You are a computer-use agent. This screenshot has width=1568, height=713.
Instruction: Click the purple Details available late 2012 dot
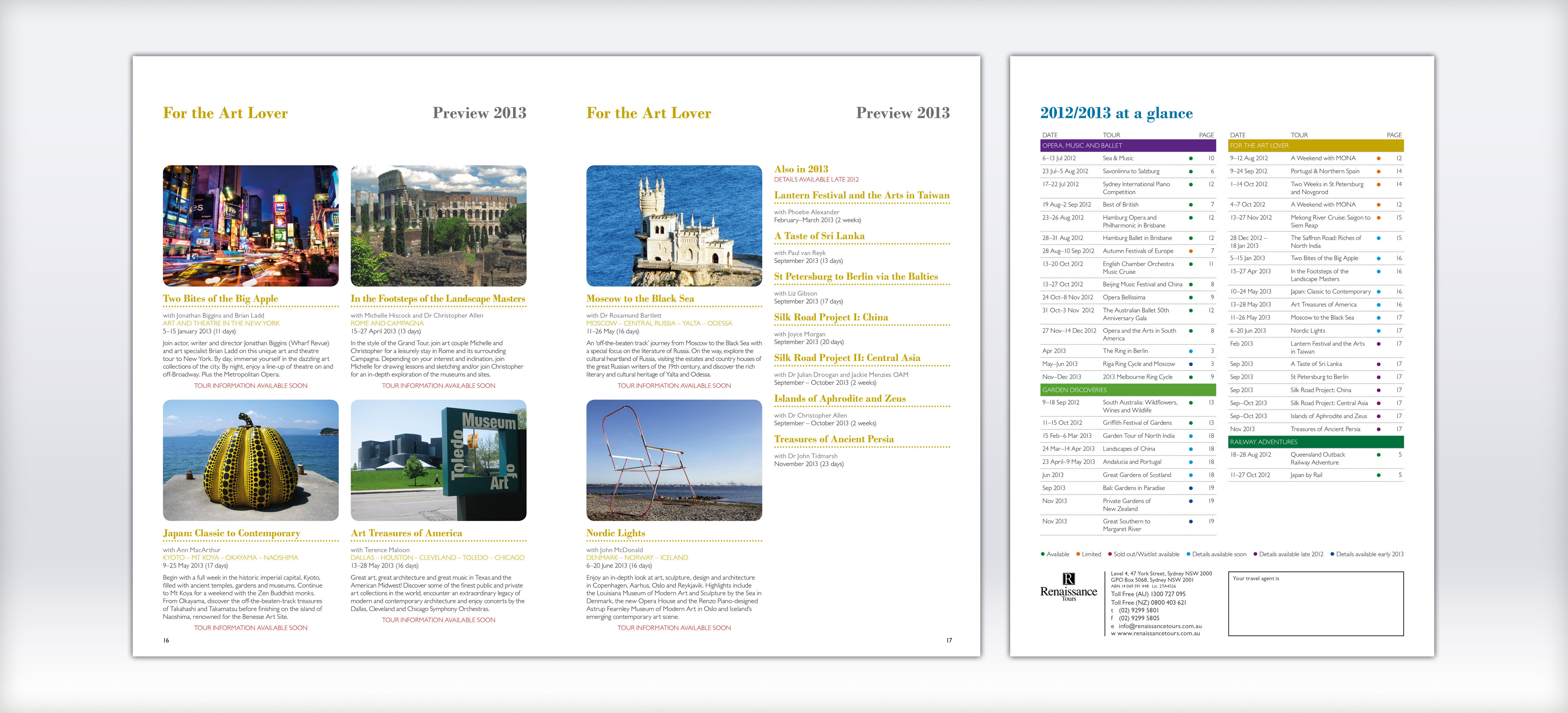coord(1255,554)
